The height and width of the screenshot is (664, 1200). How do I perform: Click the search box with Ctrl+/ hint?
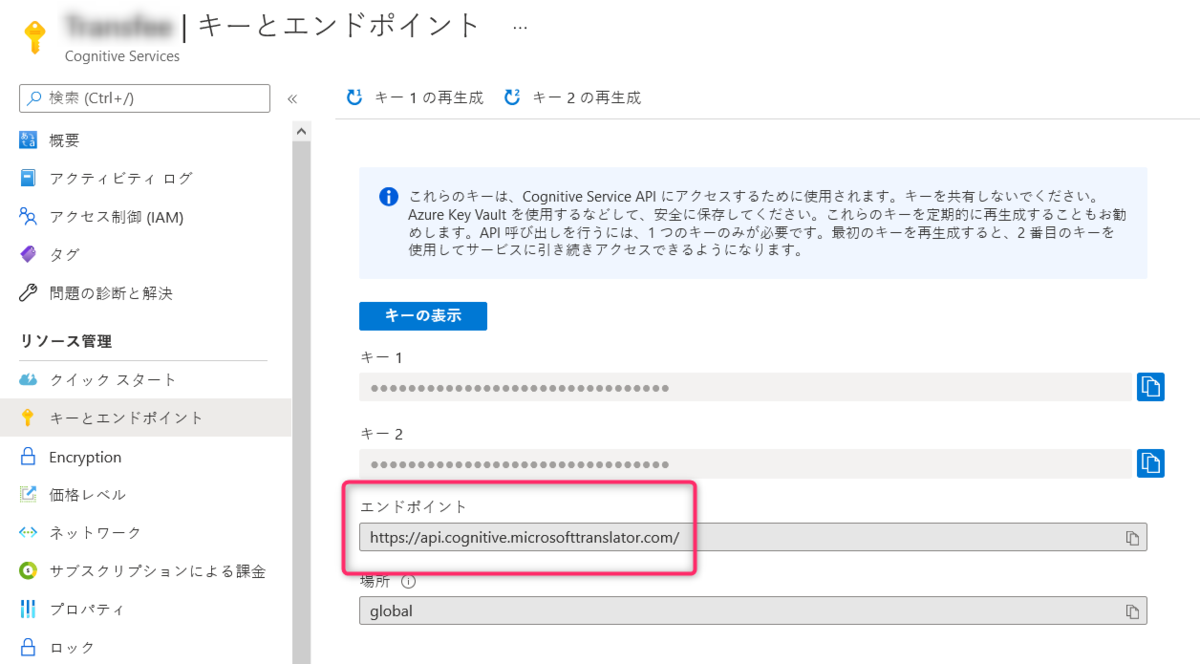point(145,98)
